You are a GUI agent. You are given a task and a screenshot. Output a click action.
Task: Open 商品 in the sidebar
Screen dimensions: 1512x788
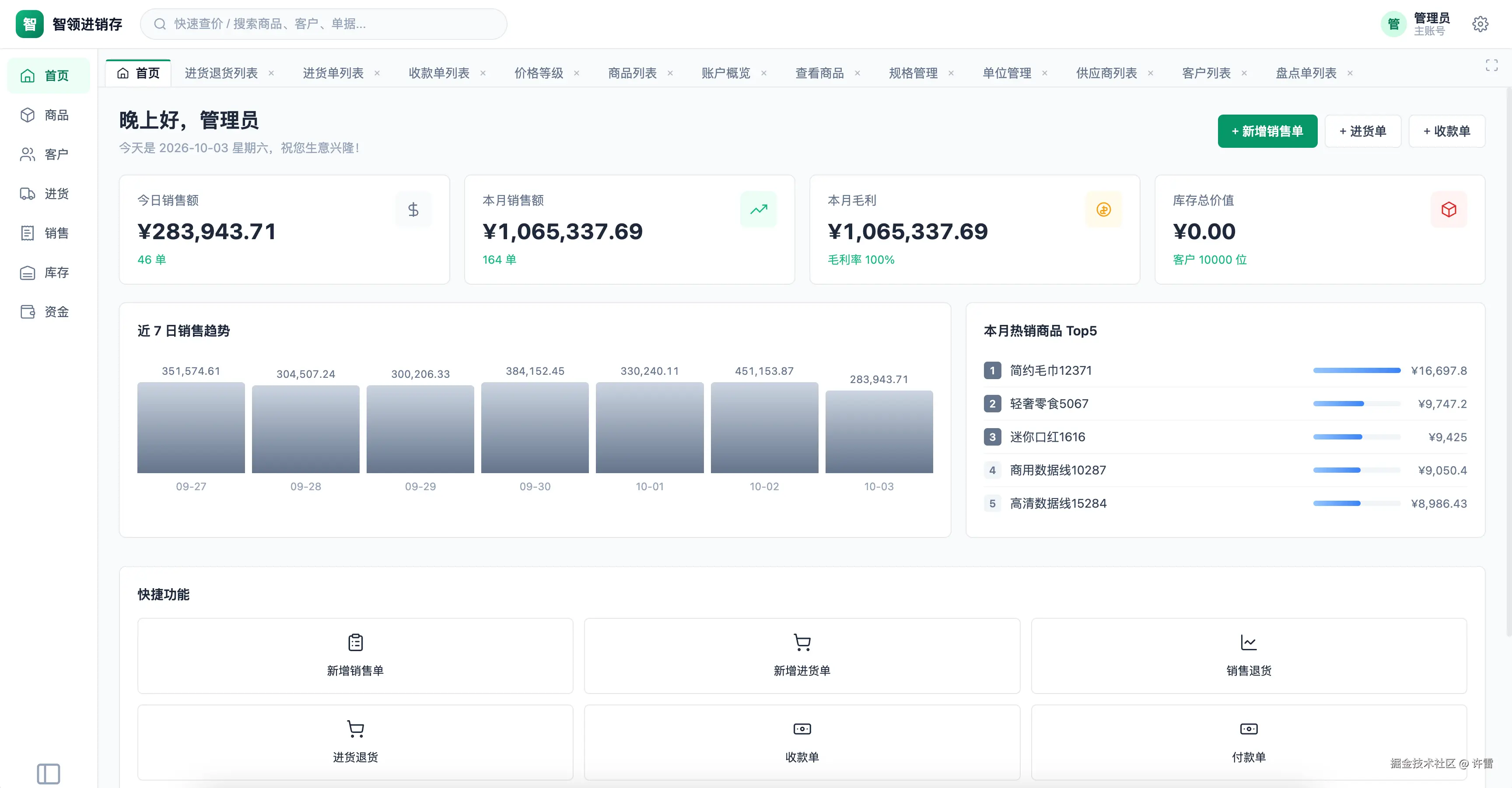tap(49, 115)
